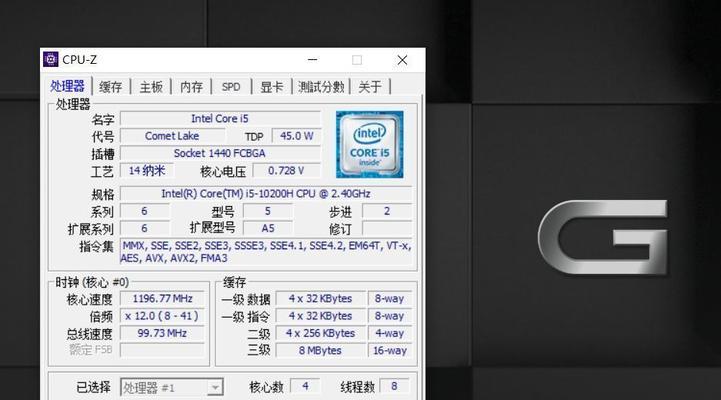Click the Intel Core i5 logo badge

coord(370,144)
